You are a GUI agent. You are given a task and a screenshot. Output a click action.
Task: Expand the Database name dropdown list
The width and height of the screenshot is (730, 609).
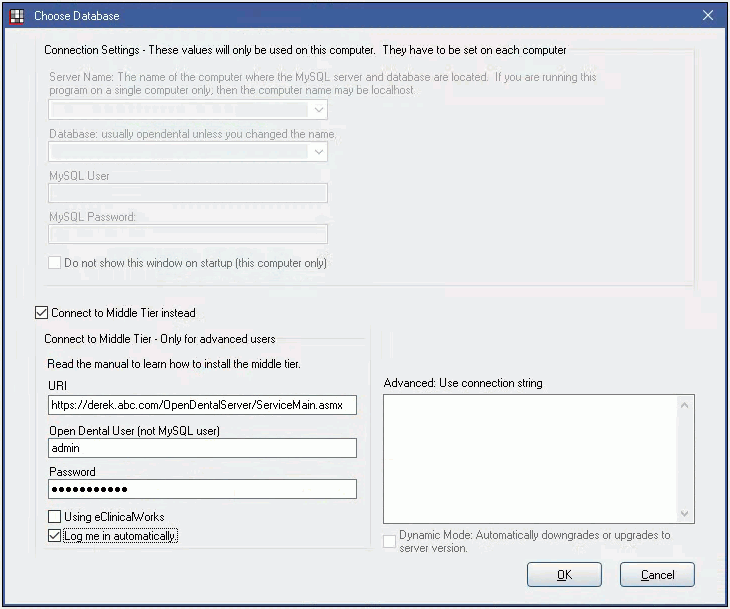[318, 152]
